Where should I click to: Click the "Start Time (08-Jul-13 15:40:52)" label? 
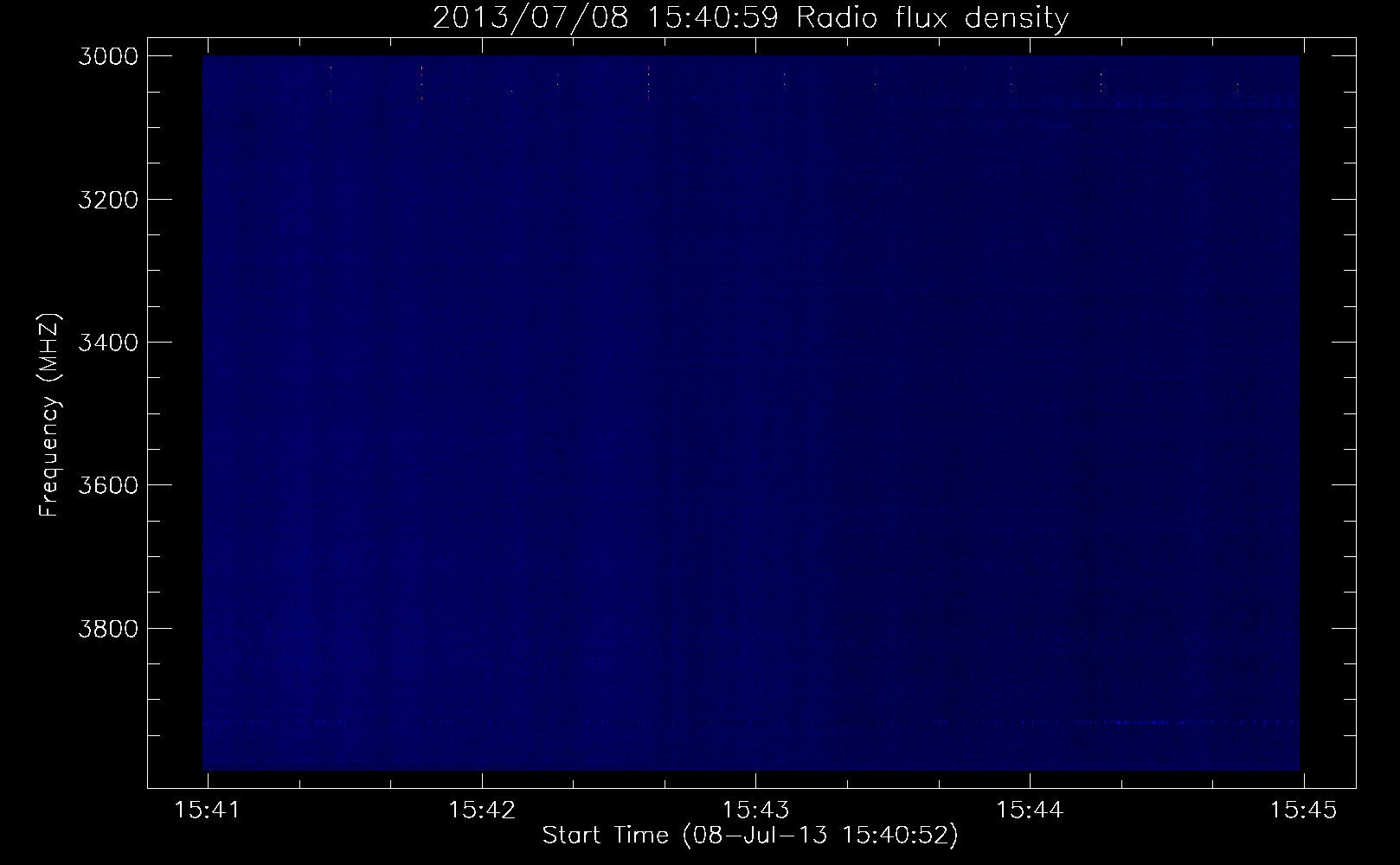[750, 836]
